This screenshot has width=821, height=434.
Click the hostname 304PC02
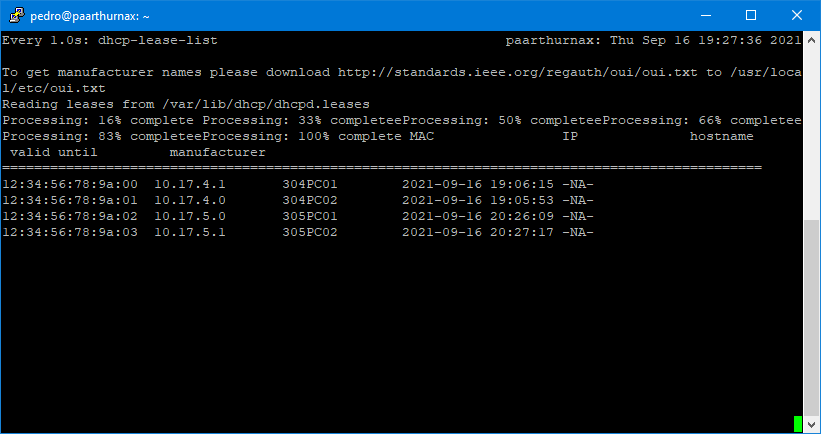tap(310, 200)
